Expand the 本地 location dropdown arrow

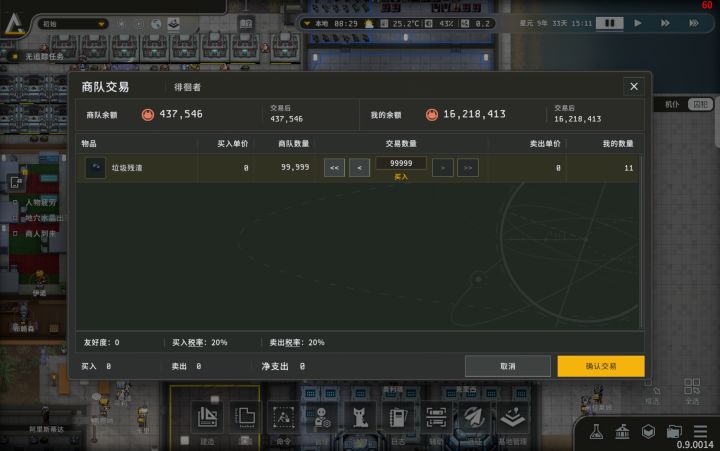coord(307,23)
